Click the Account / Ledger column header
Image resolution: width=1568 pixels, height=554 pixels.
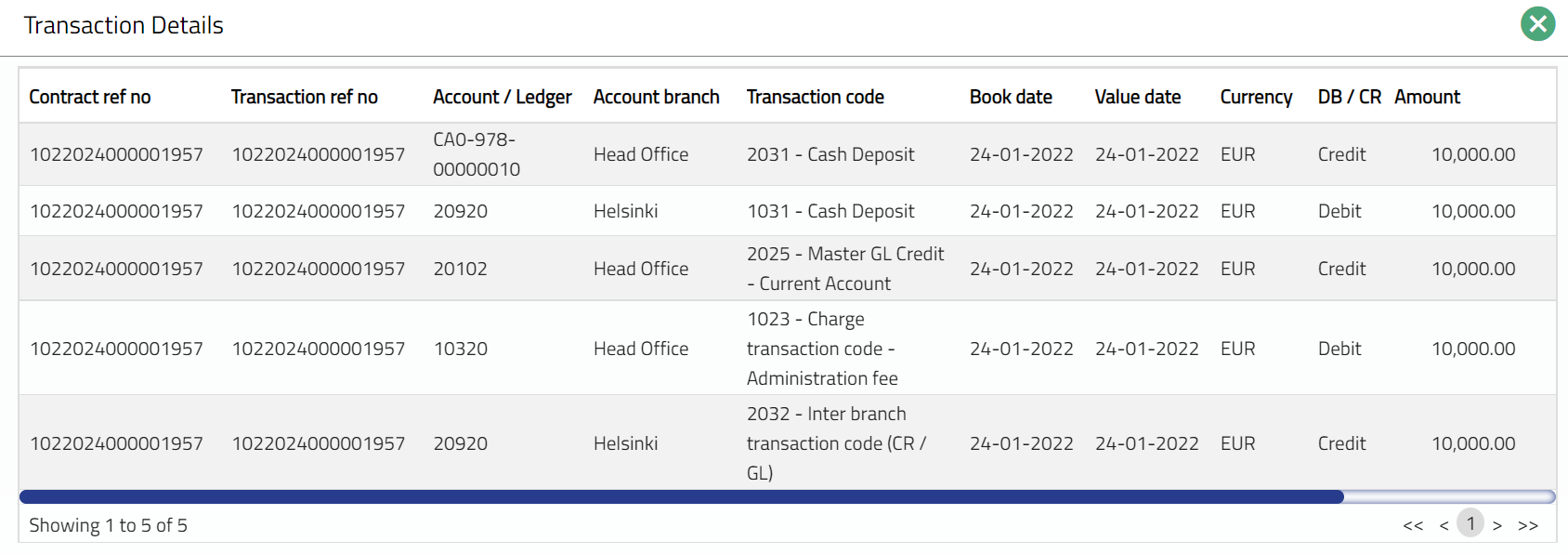(503, 97)
